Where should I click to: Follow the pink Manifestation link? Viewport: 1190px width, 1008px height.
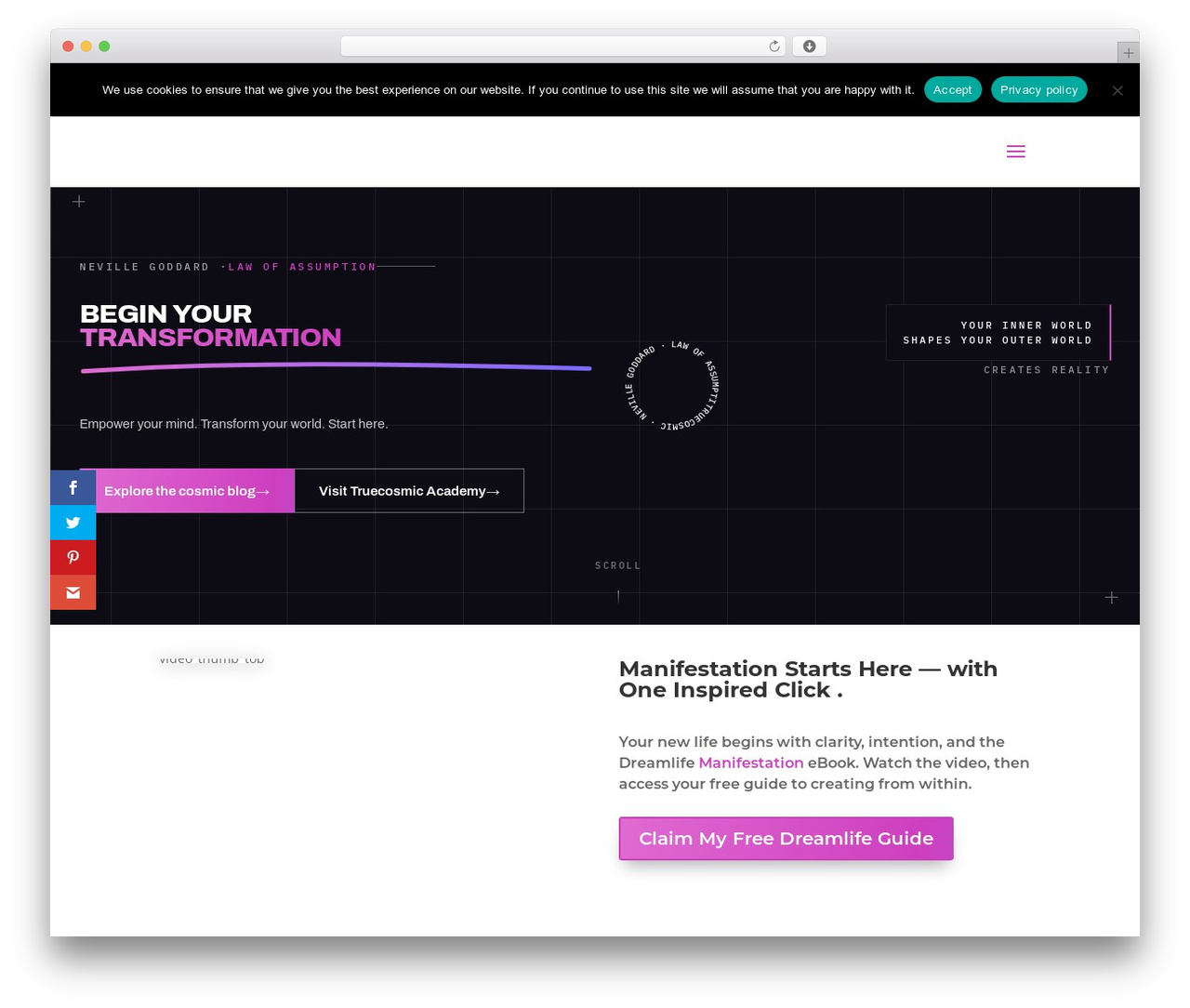click(750, 763)
